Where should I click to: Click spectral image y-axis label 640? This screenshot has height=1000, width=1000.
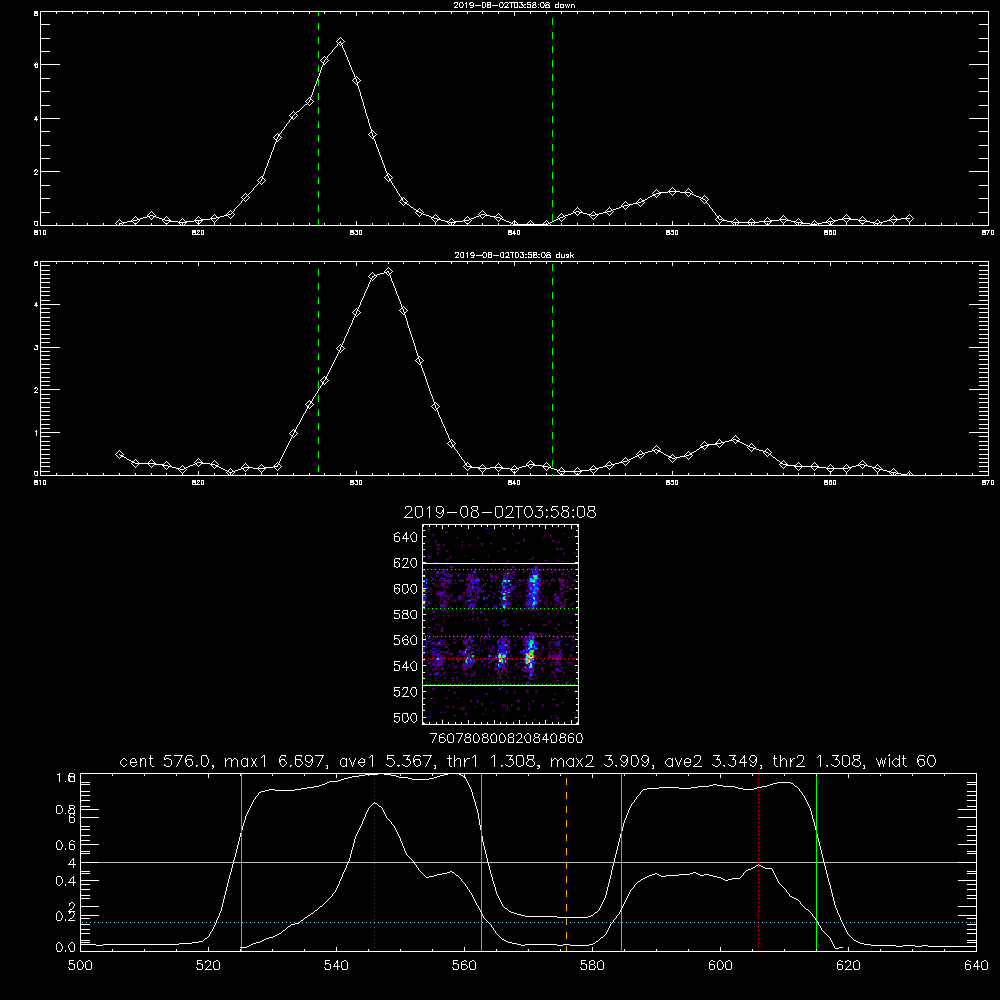click(405, 538)
